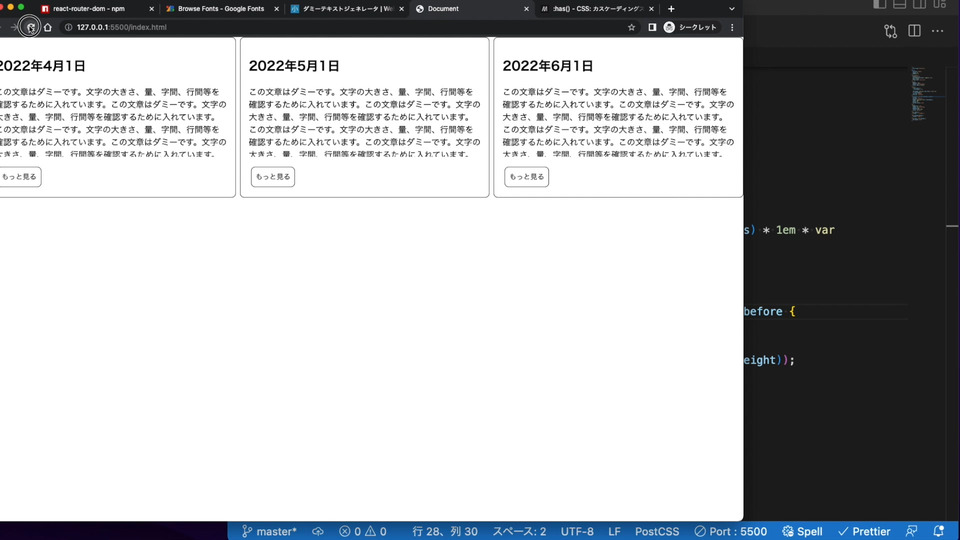Open changes compare icon in VS Code editor
Image resolution: width=960 pixels, height=540 pixels.
(x=891, y=31)
